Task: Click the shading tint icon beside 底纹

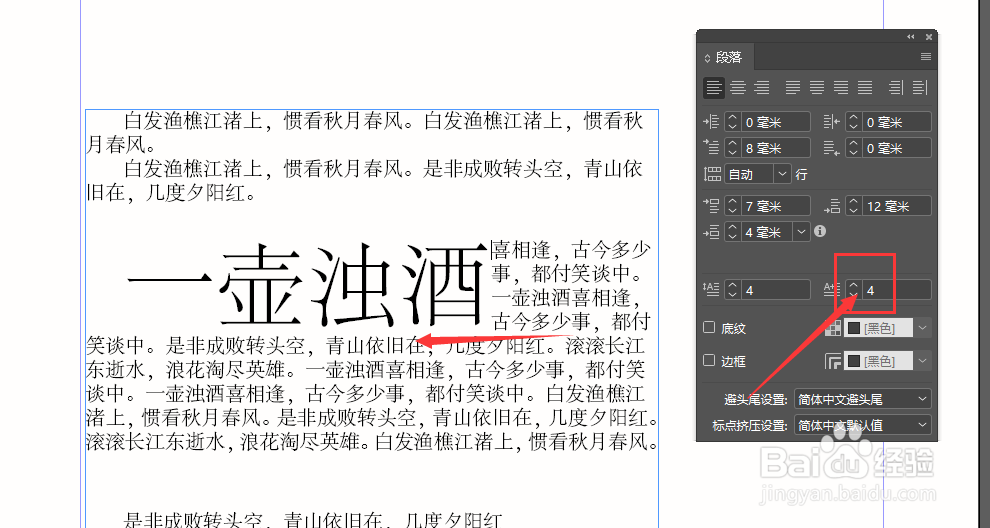Action: point(833,328)
